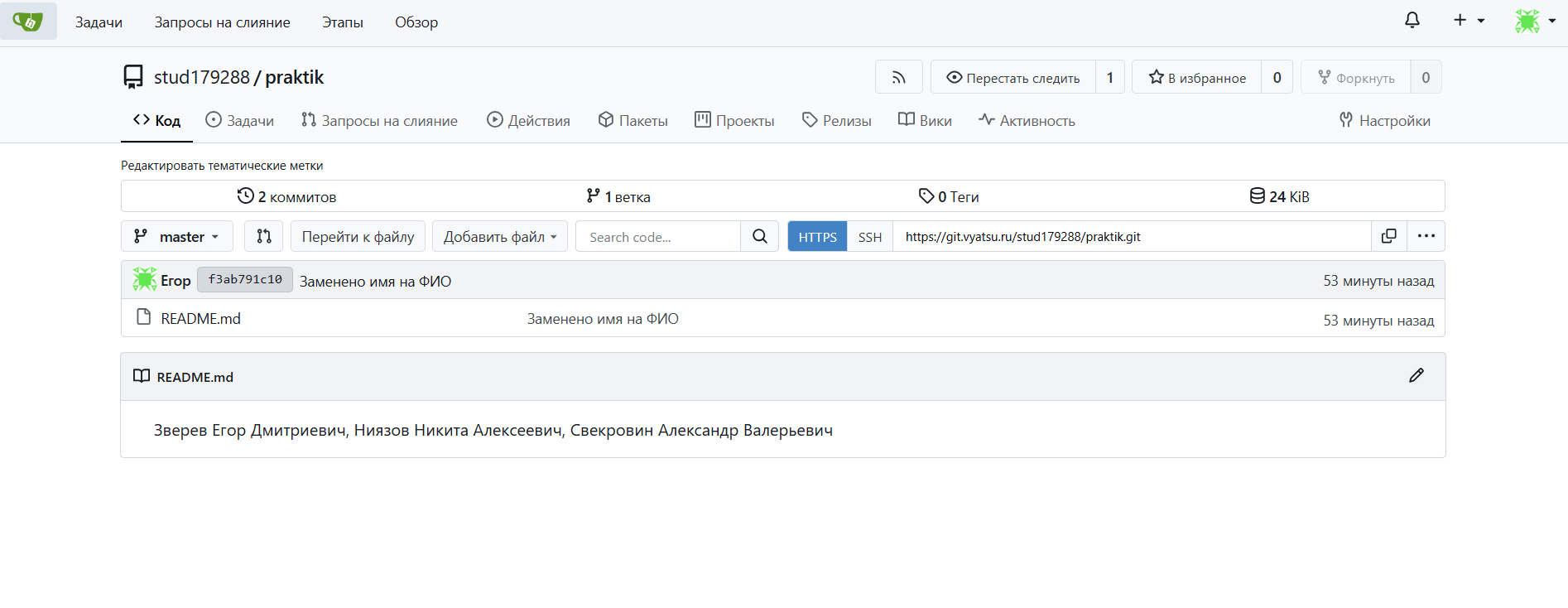Screen dimensions: 1568x608
Task: Go to Gitea home logo
Action: click(28, 22)
